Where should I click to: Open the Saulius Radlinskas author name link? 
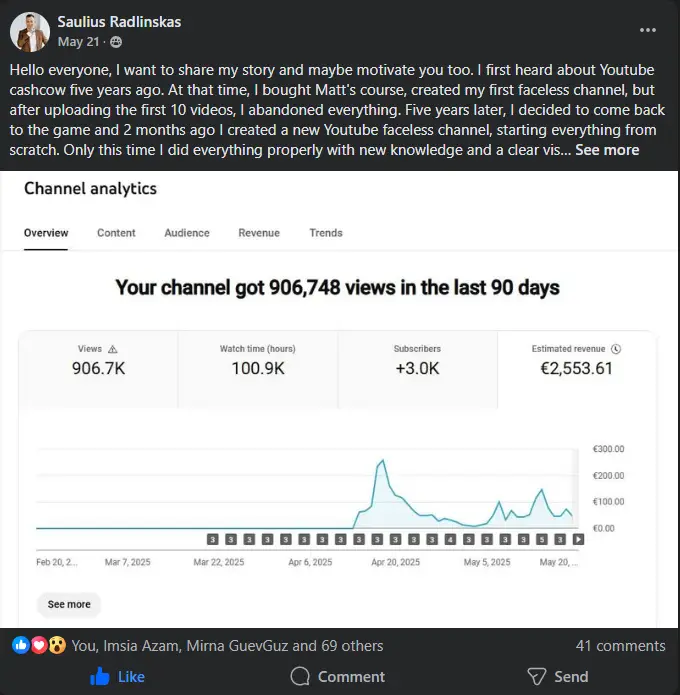pyautogui.click(x=120, y=22)
